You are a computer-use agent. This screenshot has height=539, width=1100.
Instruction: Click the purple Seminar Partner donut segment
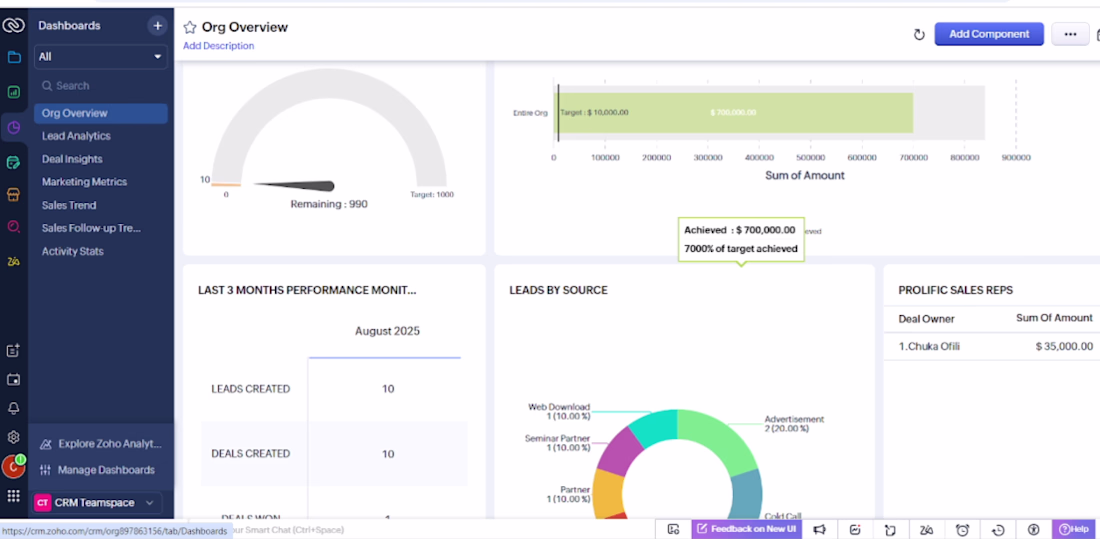point(622,451)
